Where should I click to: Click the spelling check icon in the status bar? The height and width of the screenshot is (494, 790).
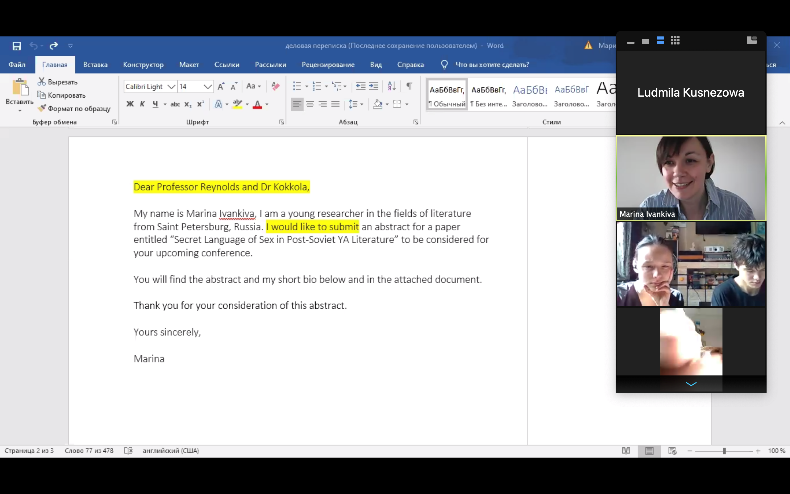coord(128,451)
